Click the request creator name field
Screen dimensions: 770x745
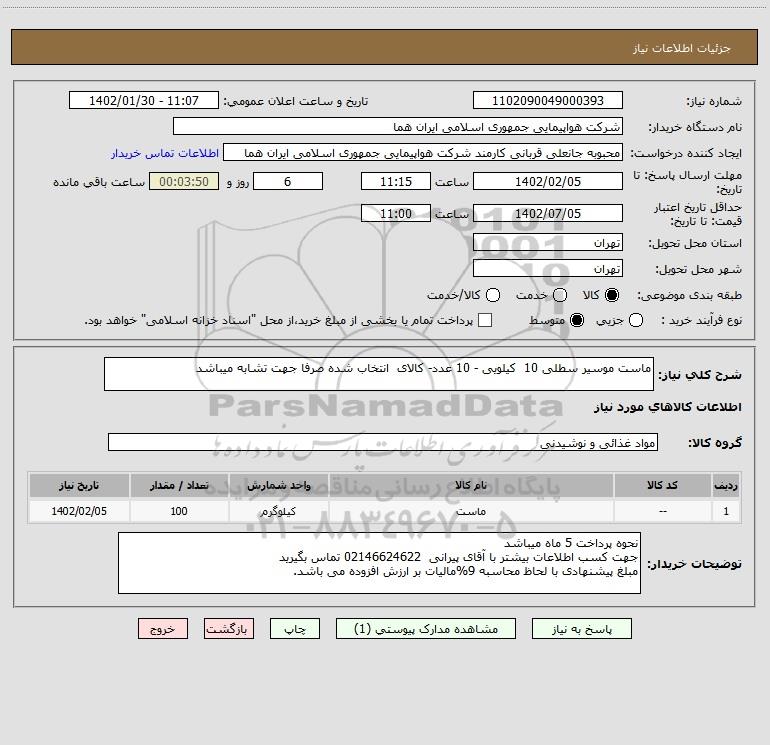point(423,153)
